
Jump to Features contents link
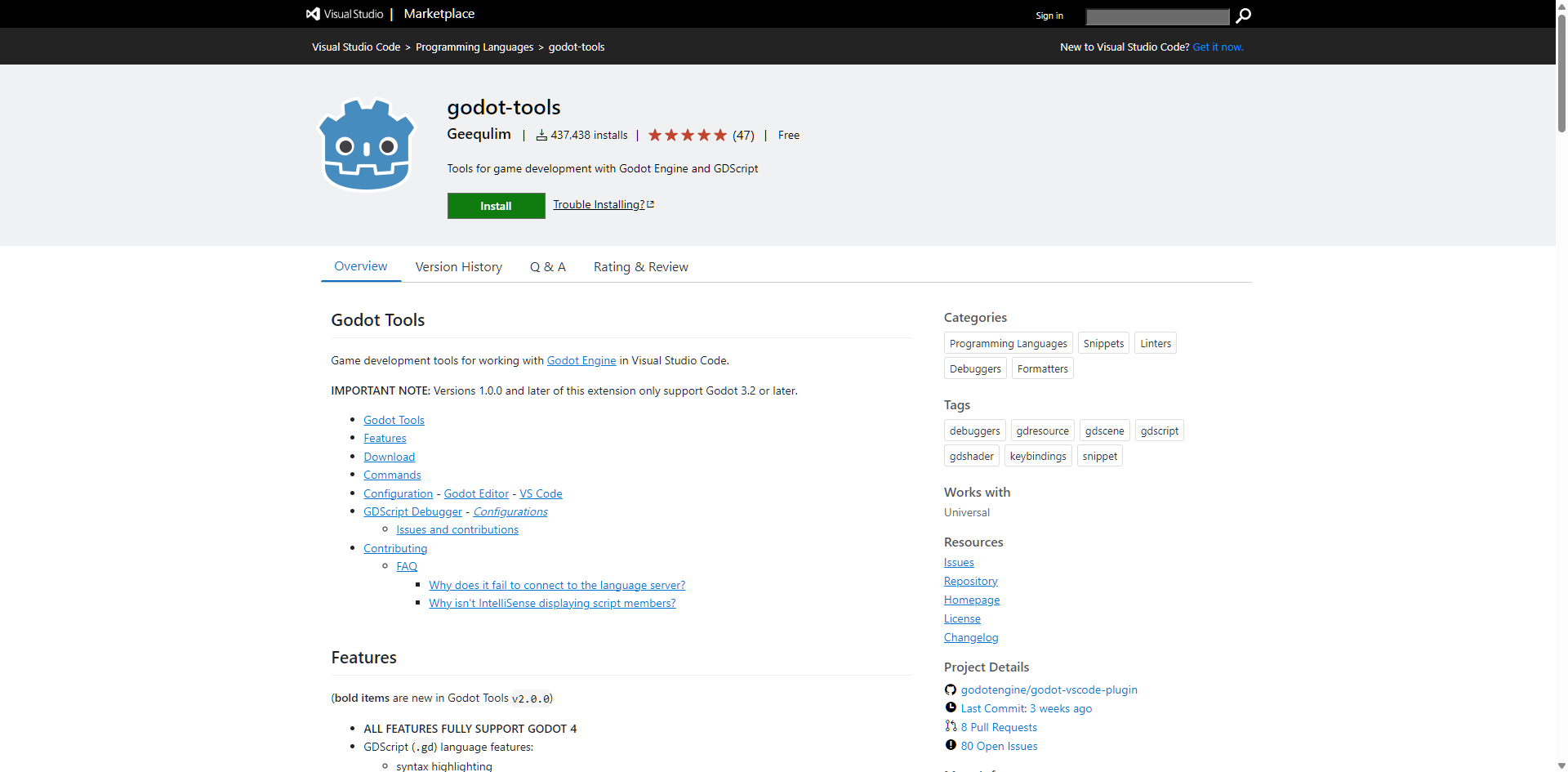[x=385, y=438]
